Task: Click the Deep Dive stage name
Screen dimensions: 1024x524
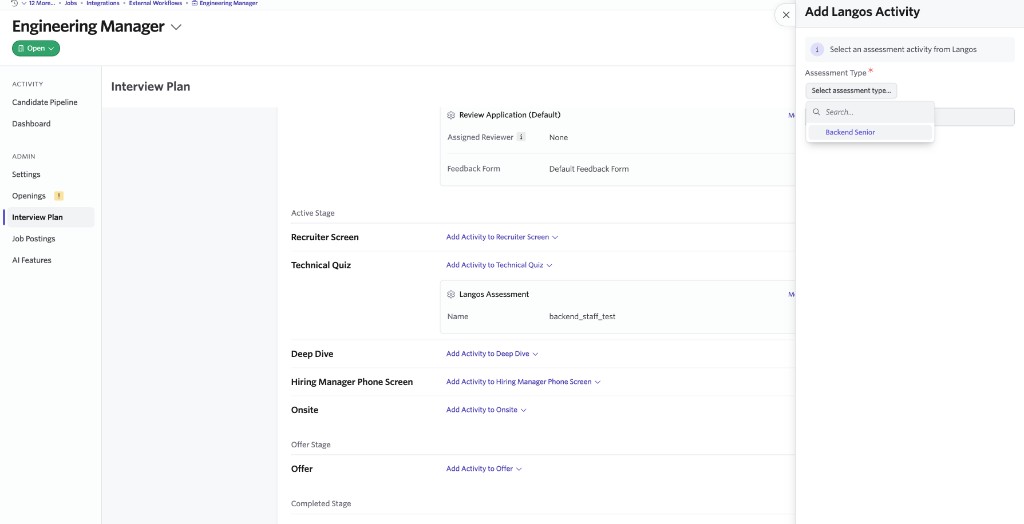Action: click(x=312, y=353)
